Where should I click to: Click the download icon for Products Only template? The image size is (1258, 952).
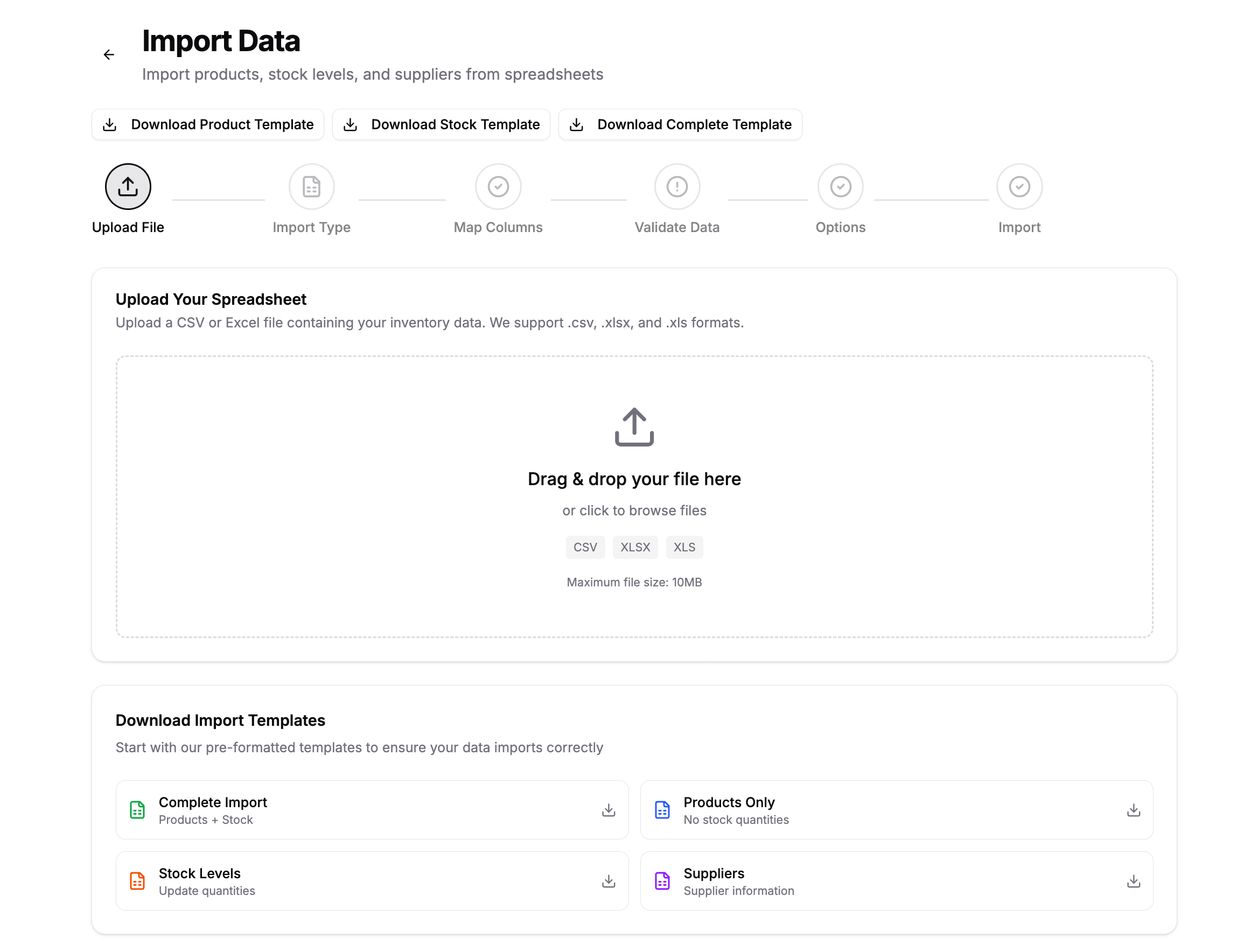(1134, 809)
